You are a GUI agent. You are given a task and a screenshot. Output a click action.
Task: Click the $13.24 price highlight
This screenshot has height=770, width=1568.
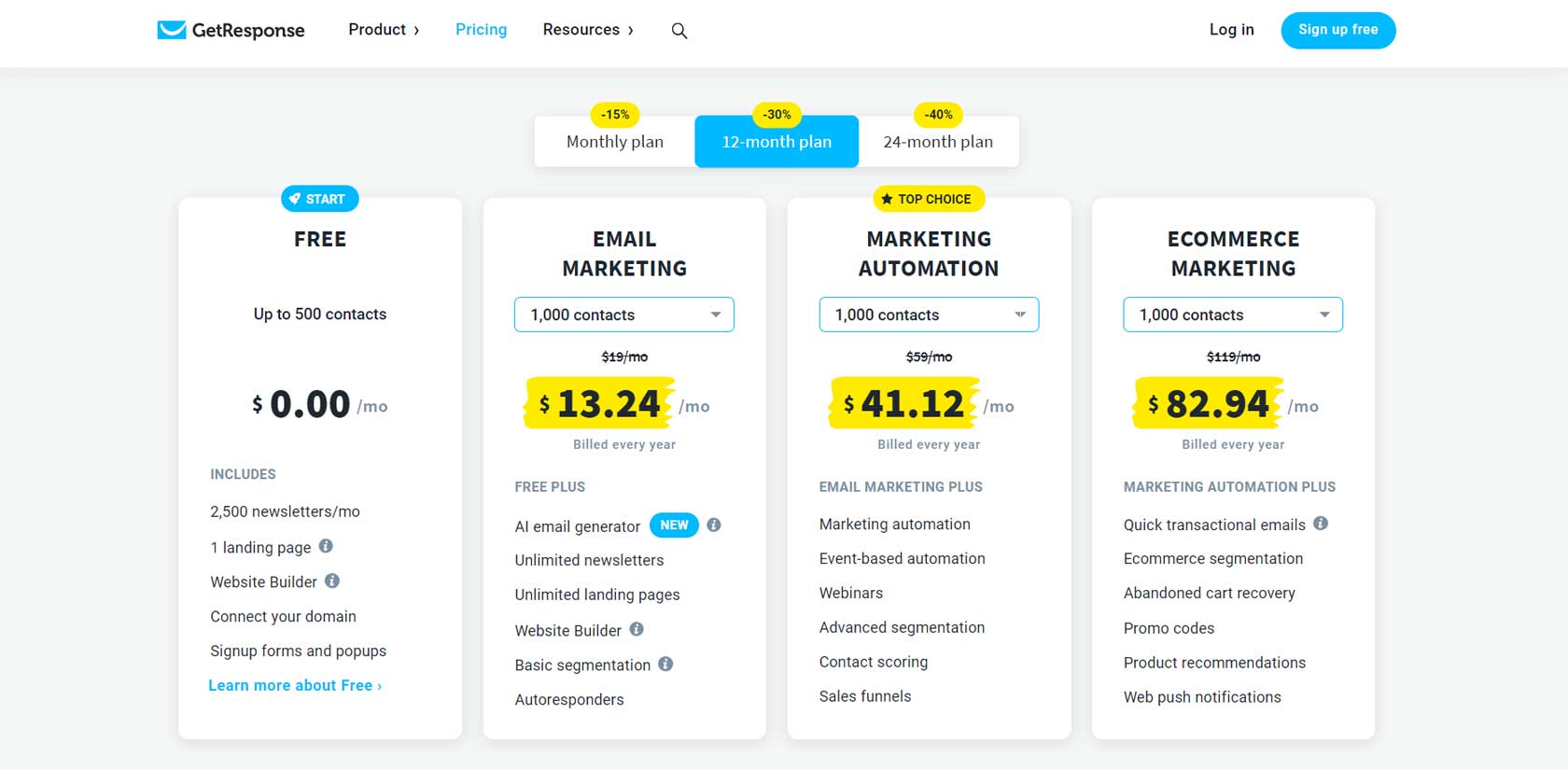click(599, 403)
